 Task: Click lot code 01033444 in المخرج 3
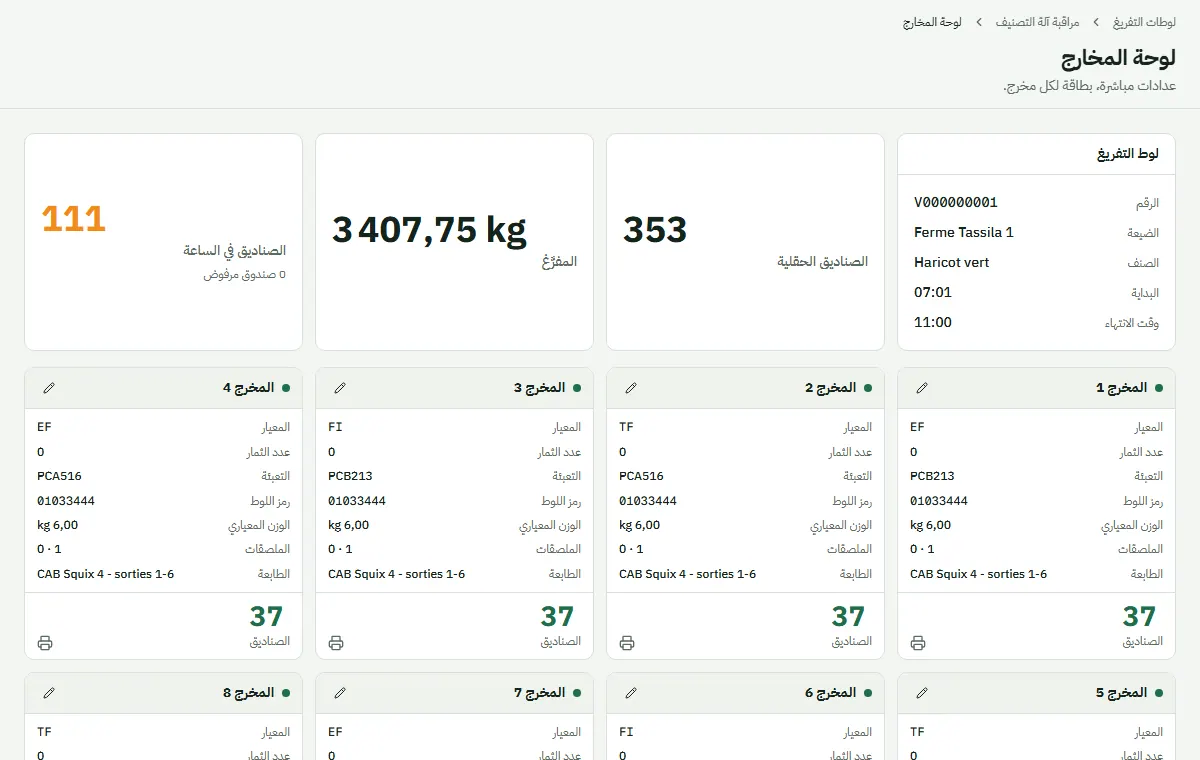point(357,501)
